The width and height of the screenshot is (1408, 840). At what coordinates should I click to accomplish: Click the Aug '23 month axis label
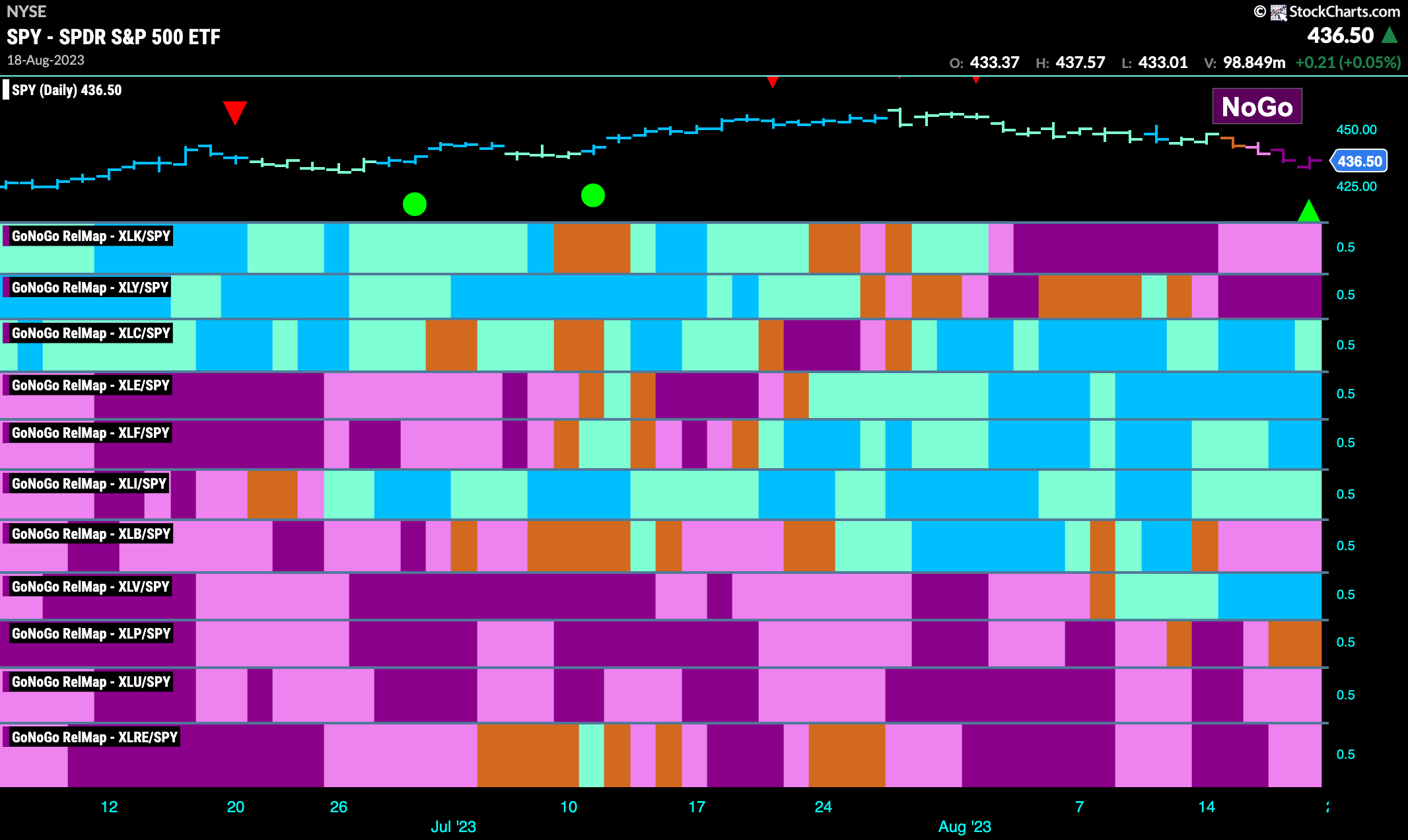[964, 827]
